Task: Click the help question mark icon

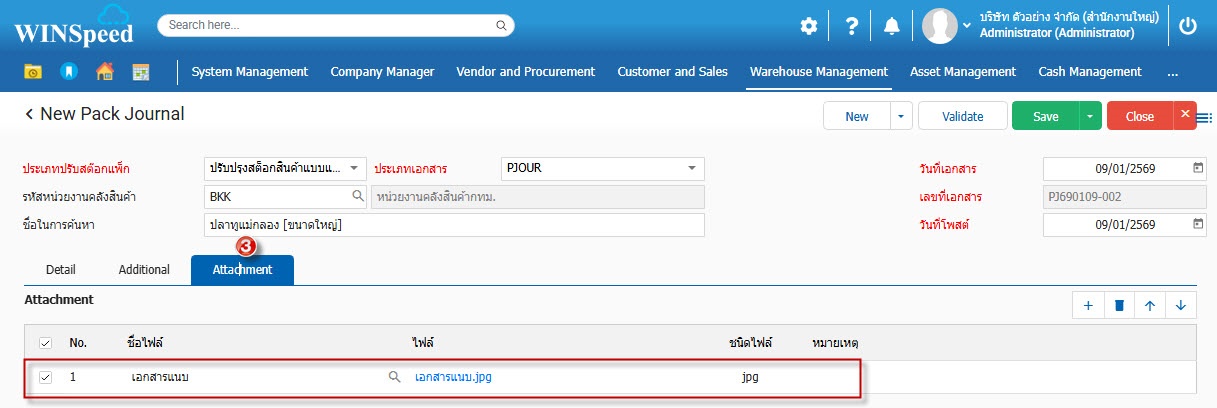Action: [x=851, y=27]
